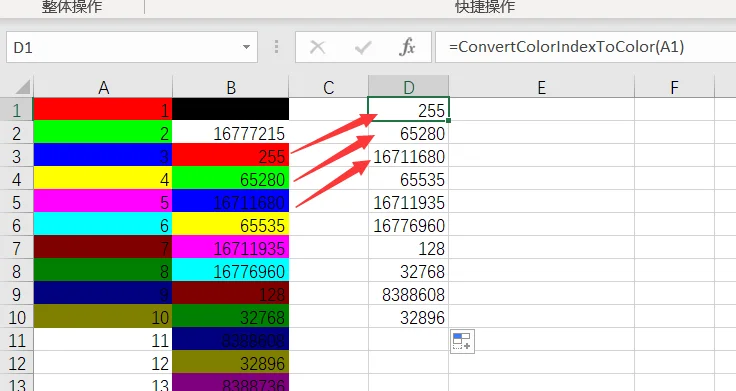This screenshot has width=736, height=391.
Task: Click dark red cell B9 showing 128
Action: point(230,293)
